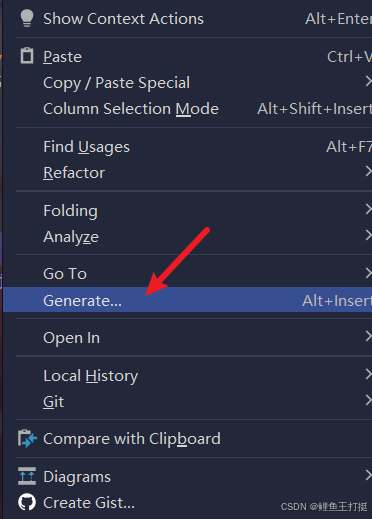
Task: Select Compare with Clipboard label
Action: (132, 439)
